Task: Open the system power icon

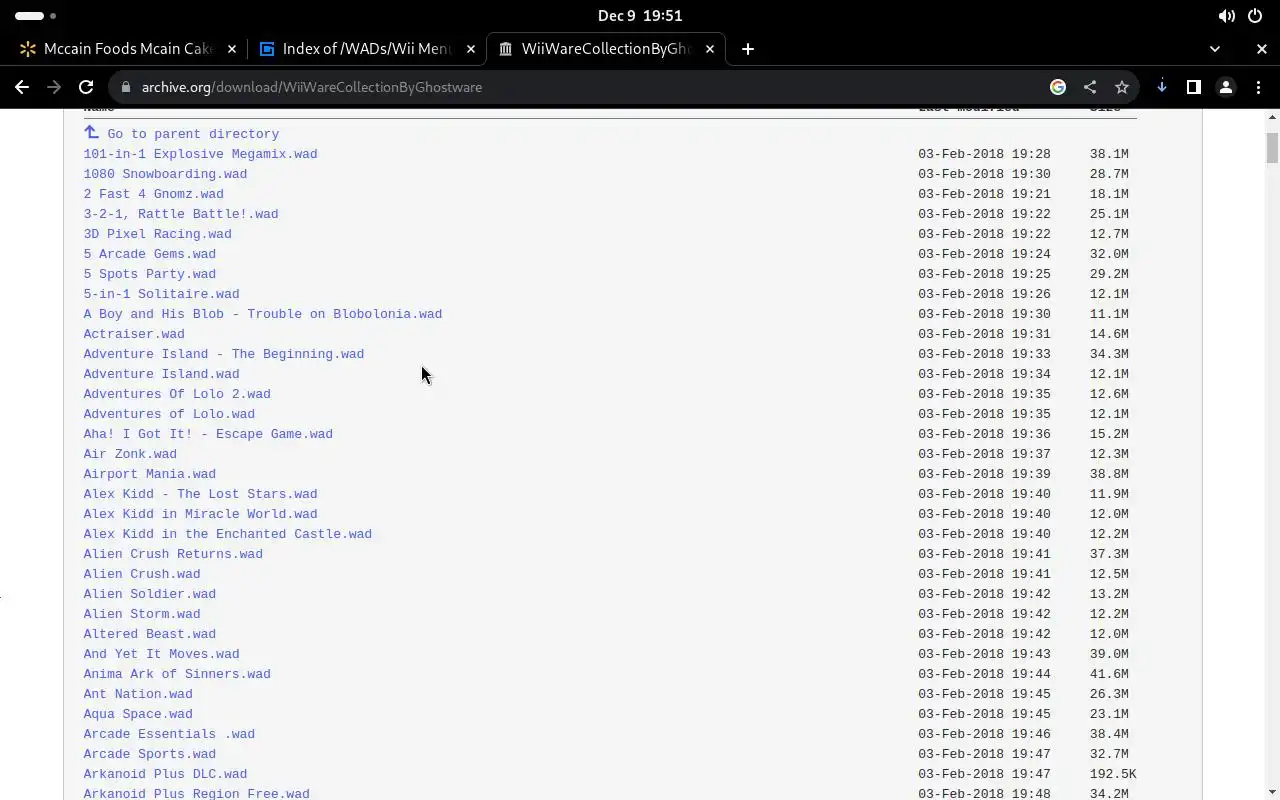Action: pos(1256,16)
